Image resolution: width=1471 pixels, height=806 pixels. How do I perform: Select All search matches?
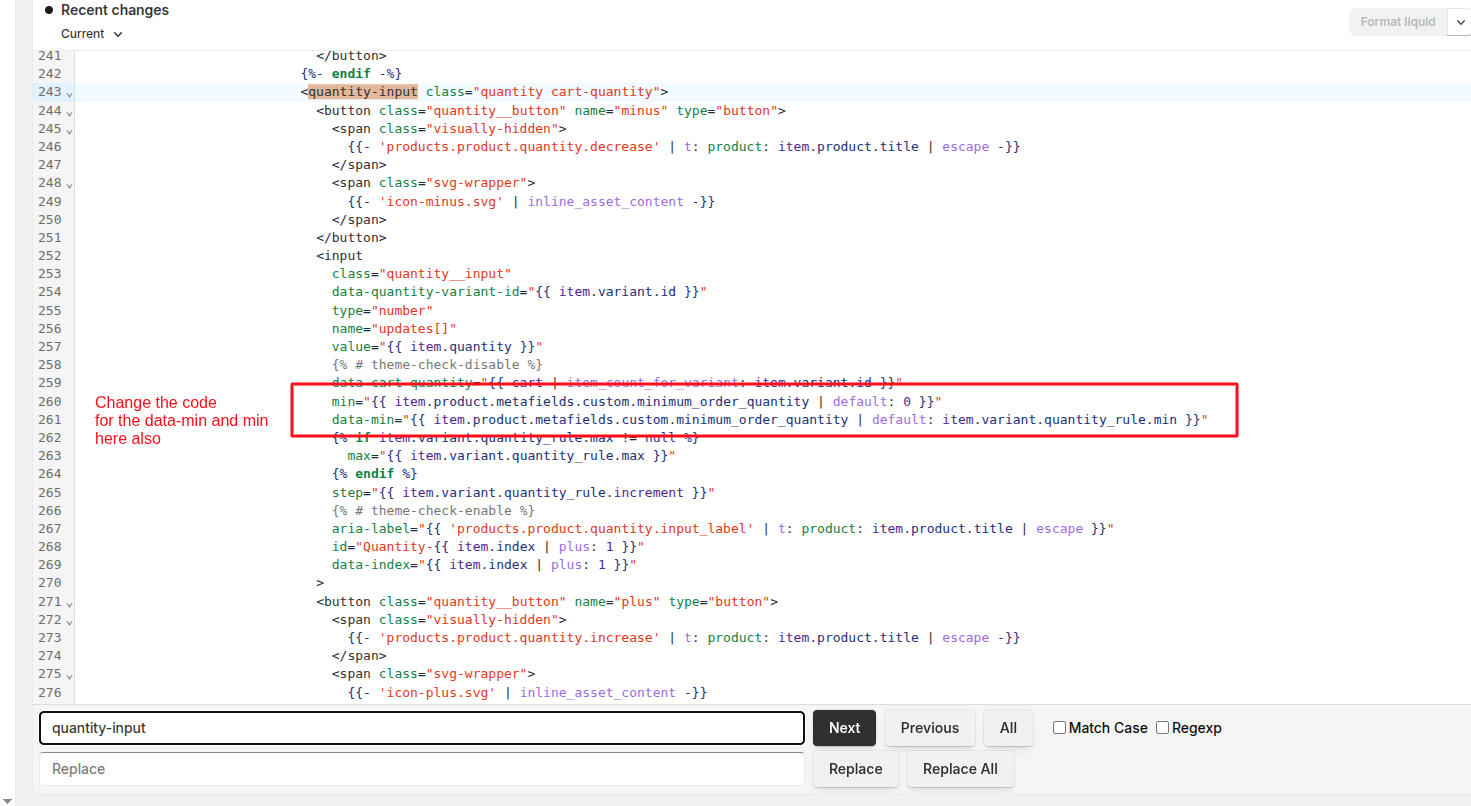[1008, 728]
